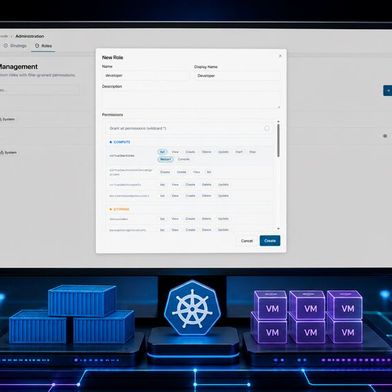Toggle Console permission for virtualmachines
Viewport: 392px width, 392px height.
[x=184, y=159]
